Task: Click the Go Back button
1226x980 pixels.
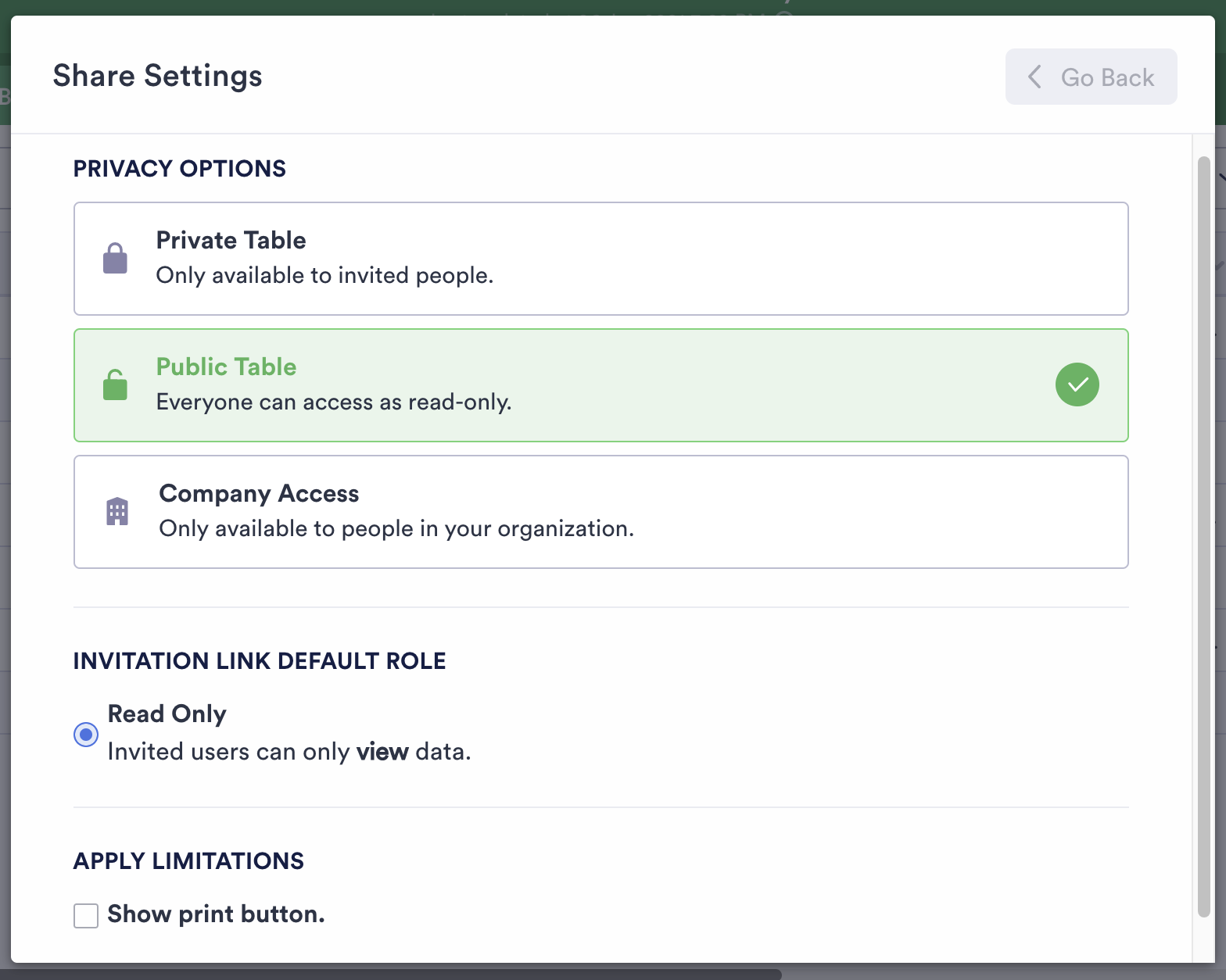Action: point(1091,77)
